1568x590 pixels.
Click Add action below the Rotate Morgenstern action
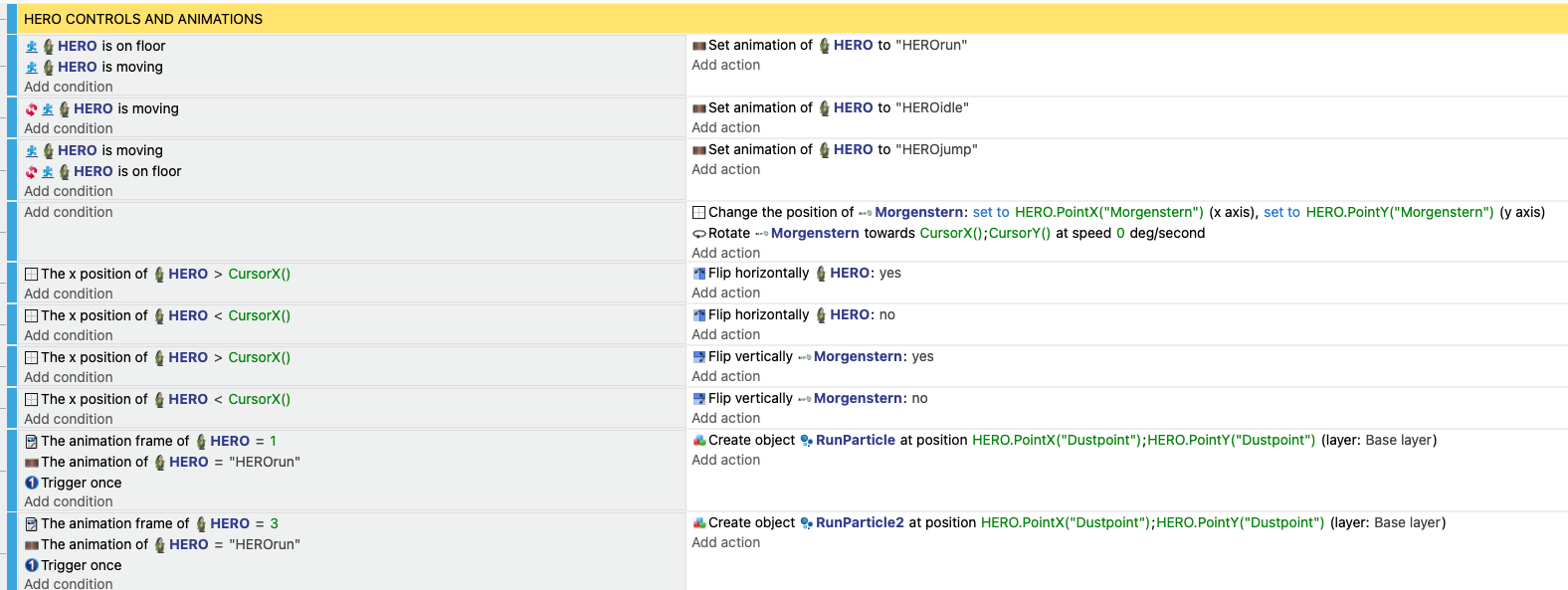(x=725, y=253)
